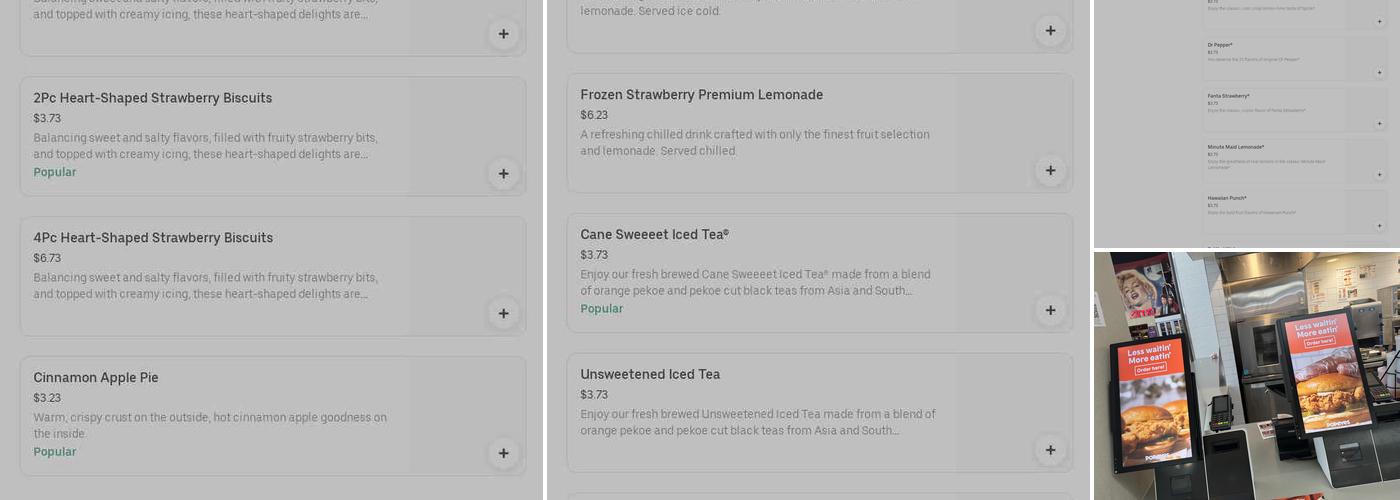This screenshot has width=1400, height=500.
Task: Hit the plus icon for Unsweetened Iced Tea
Action: 1050,450
